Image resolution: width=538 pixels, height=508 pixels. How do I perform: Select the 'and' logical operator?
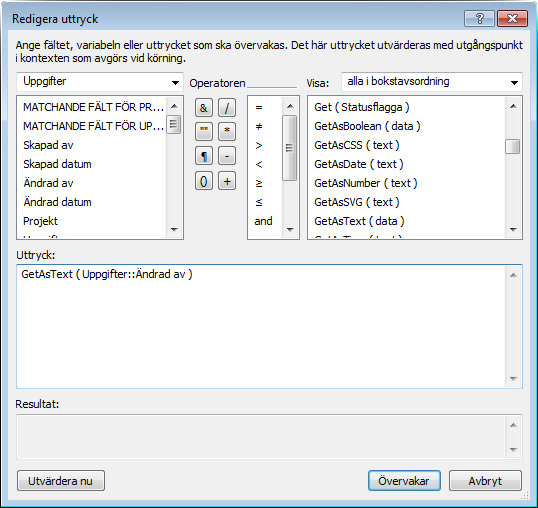(265, 221)
